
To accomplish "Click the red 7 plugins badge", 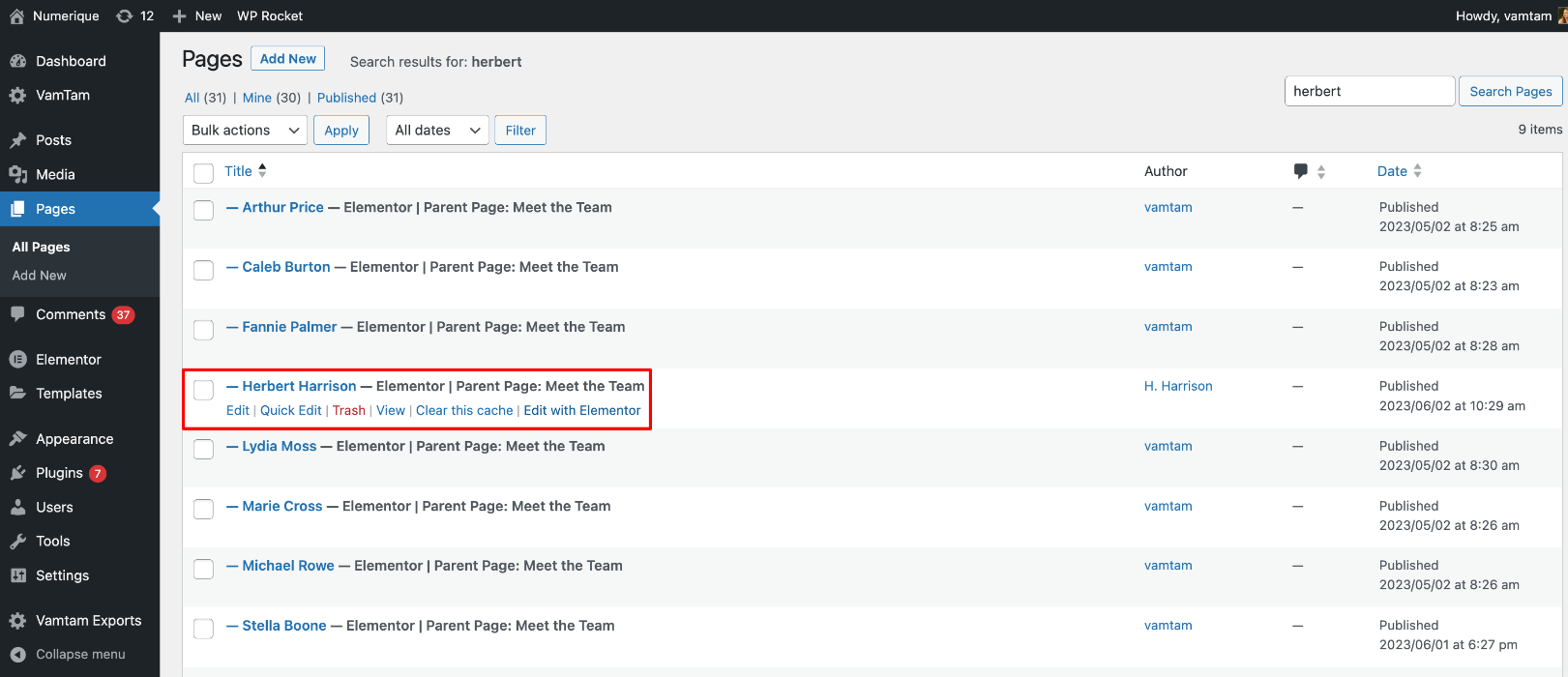I will point(98,473).
